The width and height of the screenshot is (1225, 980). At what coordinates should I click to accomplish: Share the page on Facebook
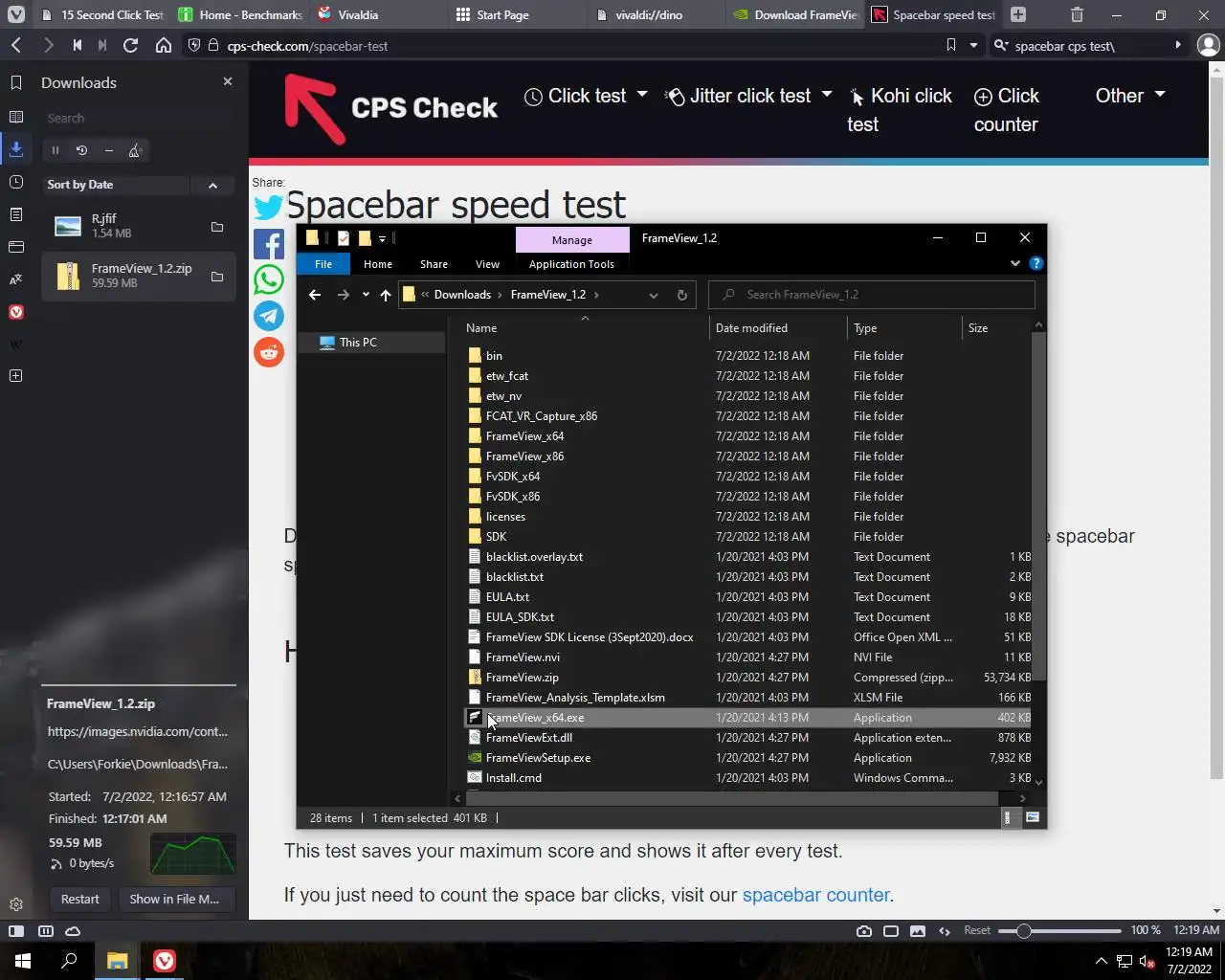[269, 244]
